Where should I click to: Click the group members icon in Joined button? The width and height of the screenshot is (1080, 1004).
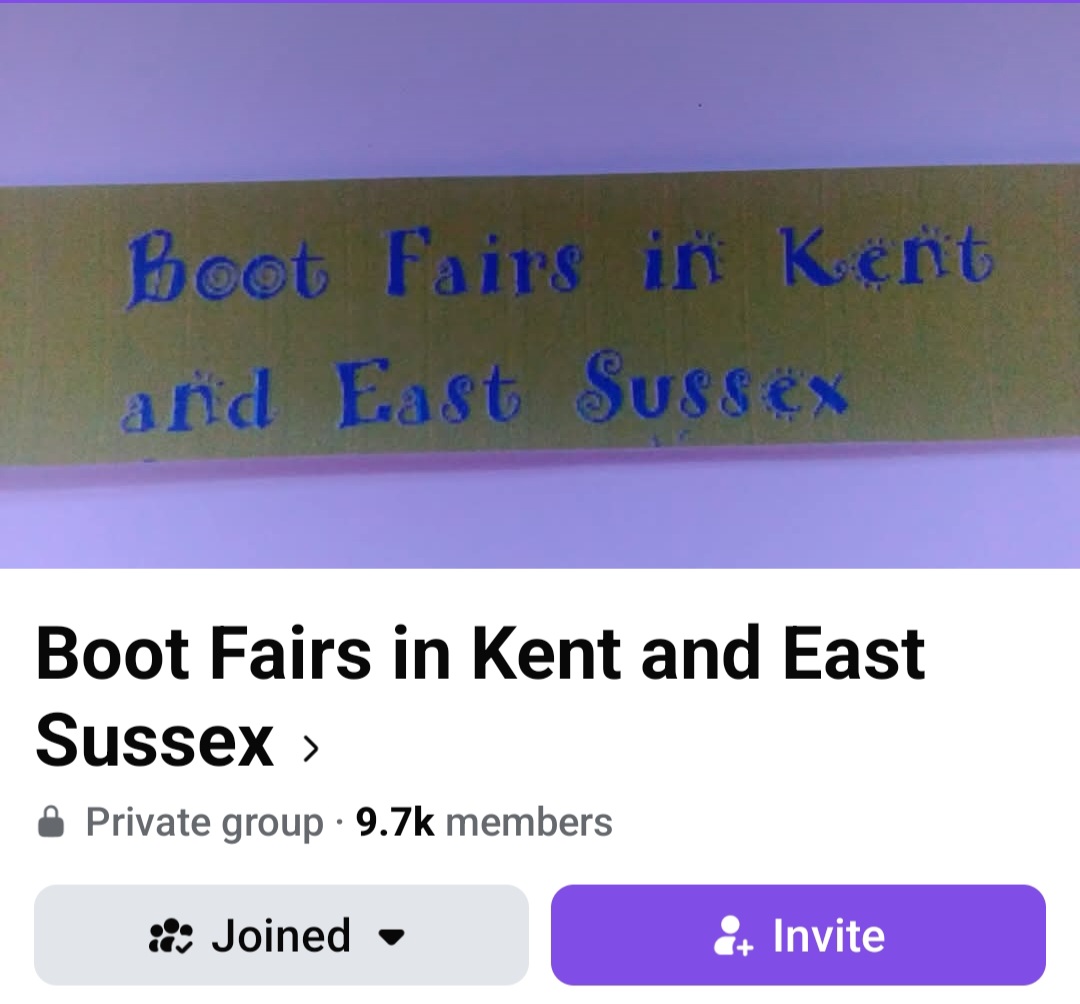tap(171, 936)
